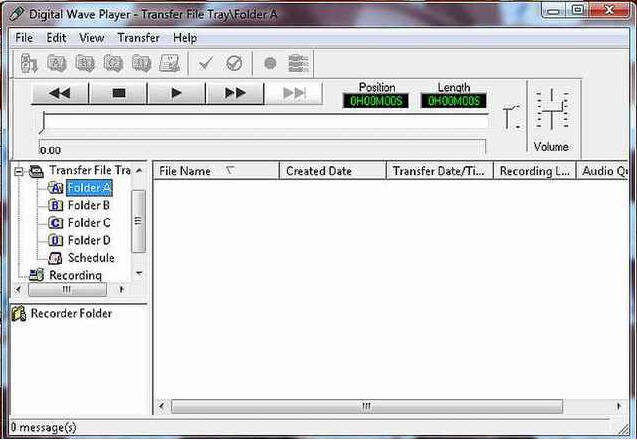Image resolution: width=637 pixels, height=440 pixels.
Task: Select the Schedule tree item
Action: click(x=91, y=258)
